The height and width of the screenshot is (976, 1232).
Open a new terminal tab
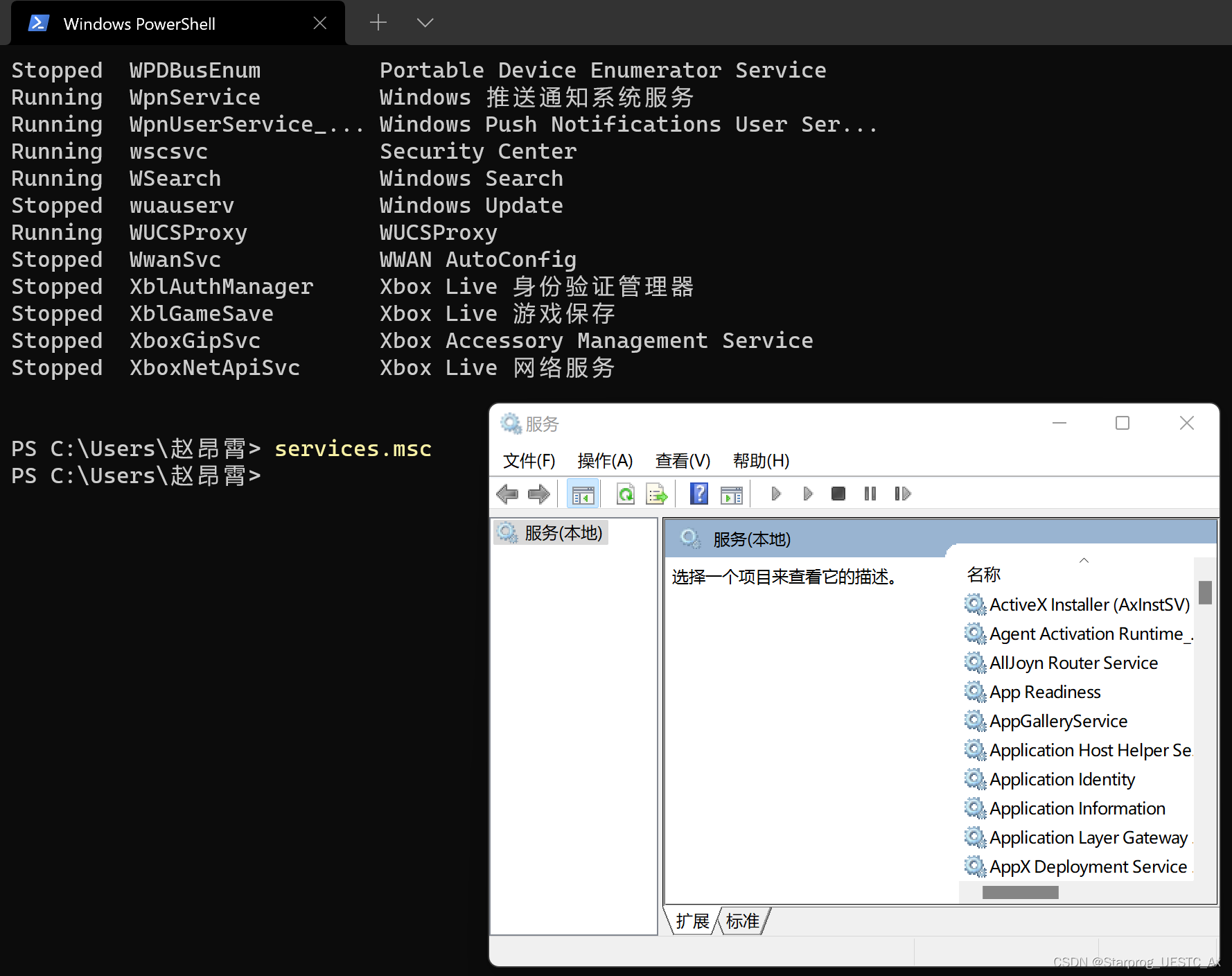pyautogui.click(x=378, y=23)
